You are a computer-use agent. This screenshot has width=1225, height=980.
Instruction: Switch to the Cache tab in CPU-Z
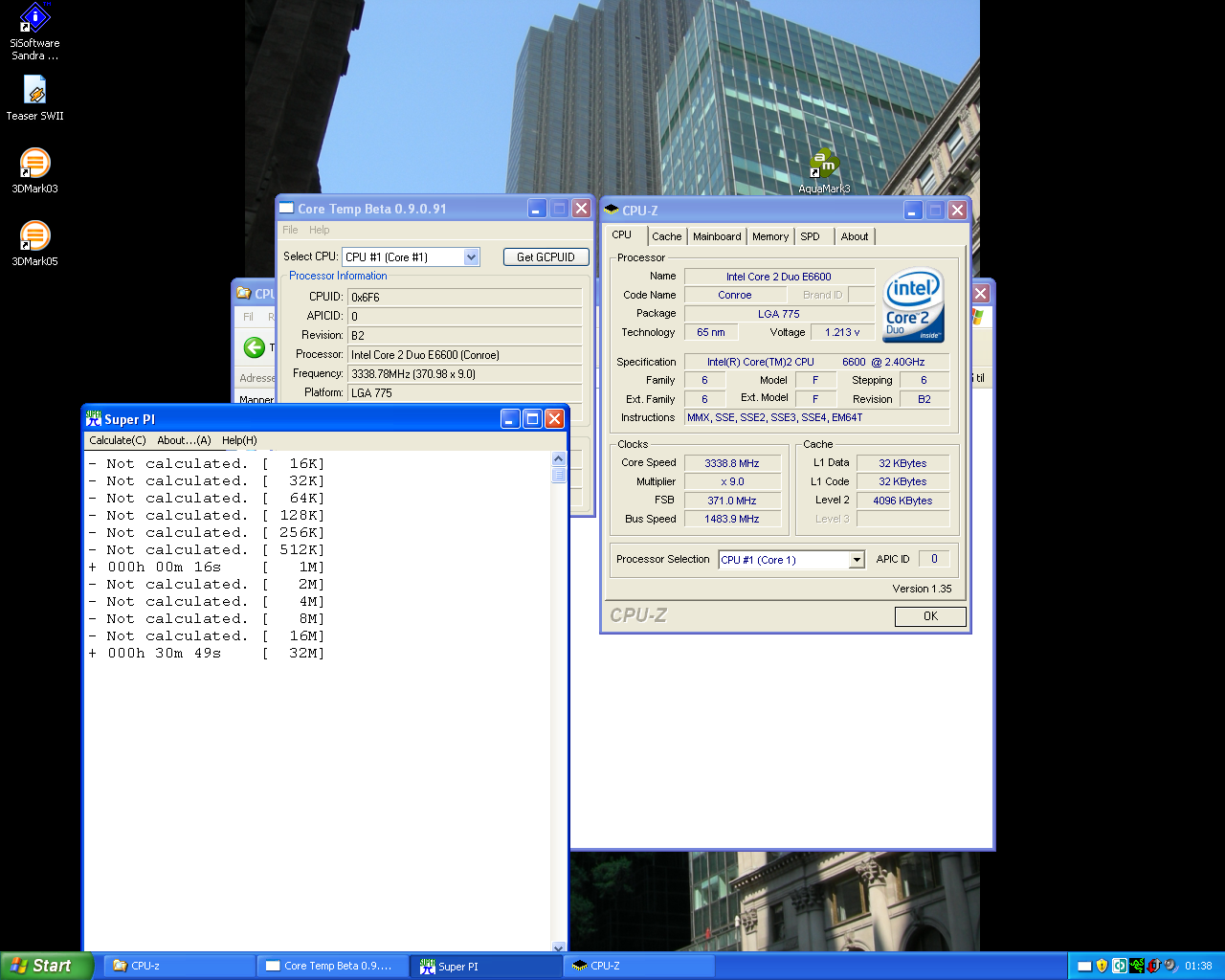click(x=667, y=236)
